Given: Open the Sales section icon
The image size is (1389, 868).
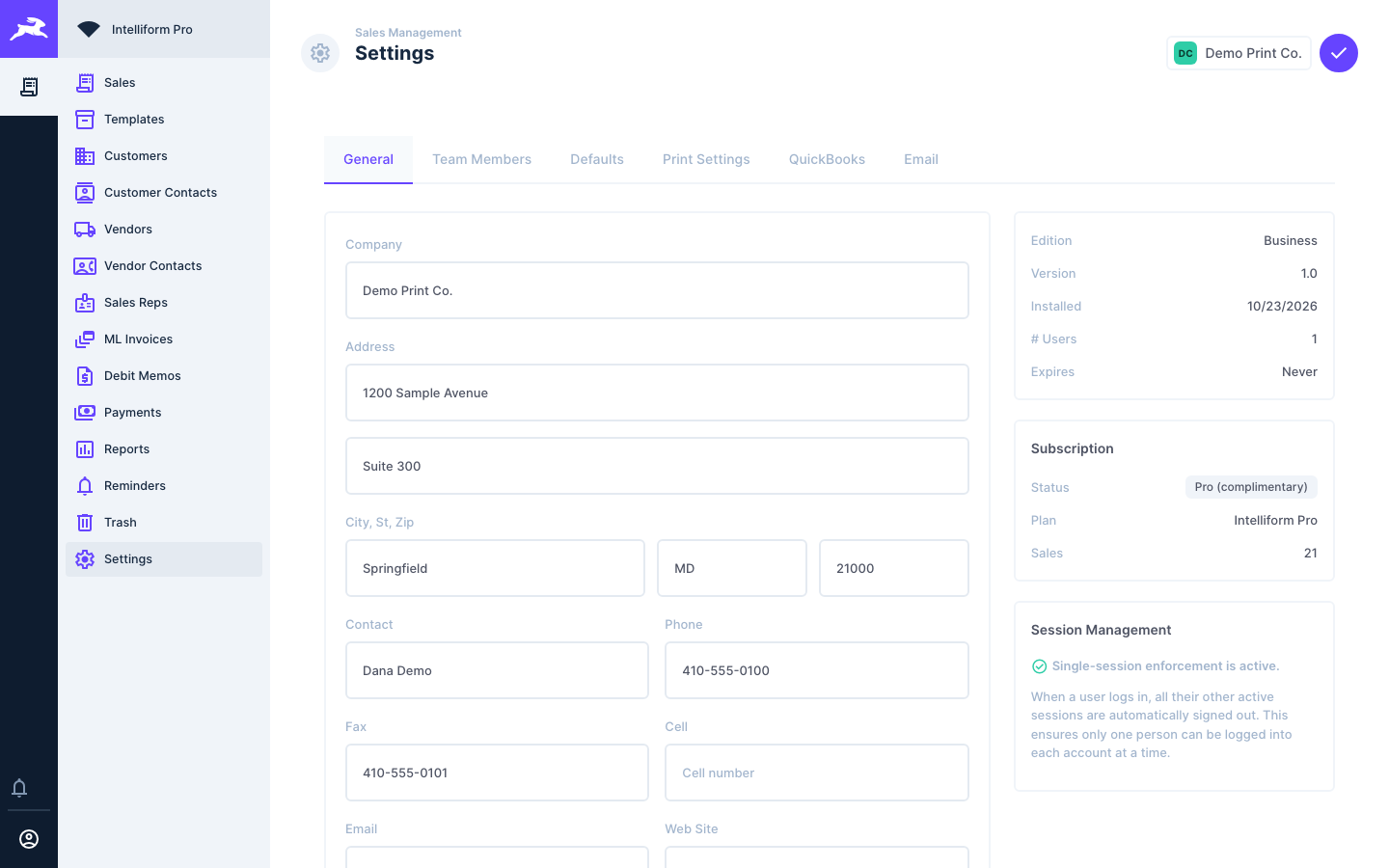Looking at the screenshot, I should pyautogui.click(x=85, y=83).
